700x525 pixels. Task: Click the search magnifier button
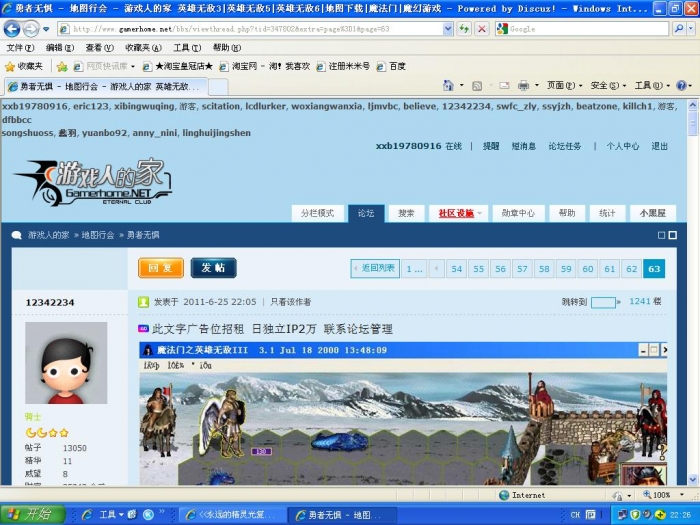click(679, 29)
